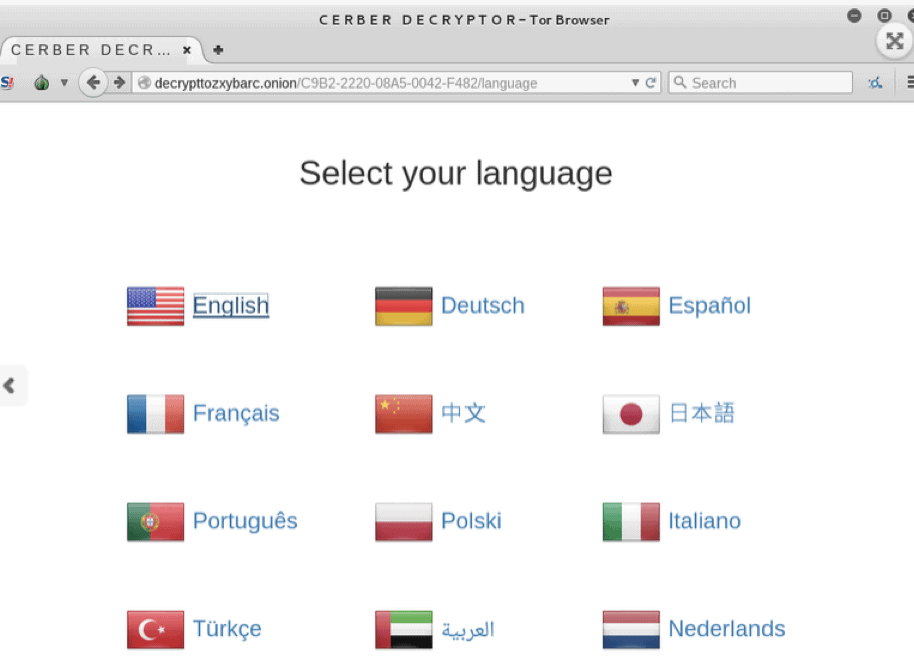The height and width of the screenshot is (666, 914).
Task: Close the CERBER DECRYPTOR tab
Action: [187, 50]
